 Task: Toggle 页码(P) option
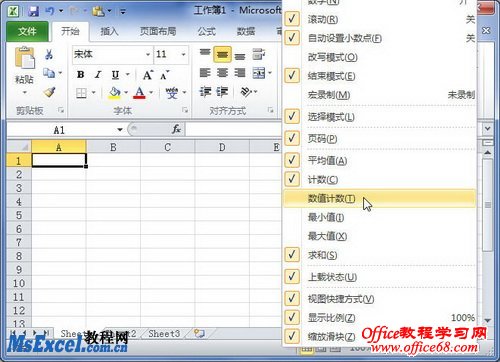(x=292, y=138)
